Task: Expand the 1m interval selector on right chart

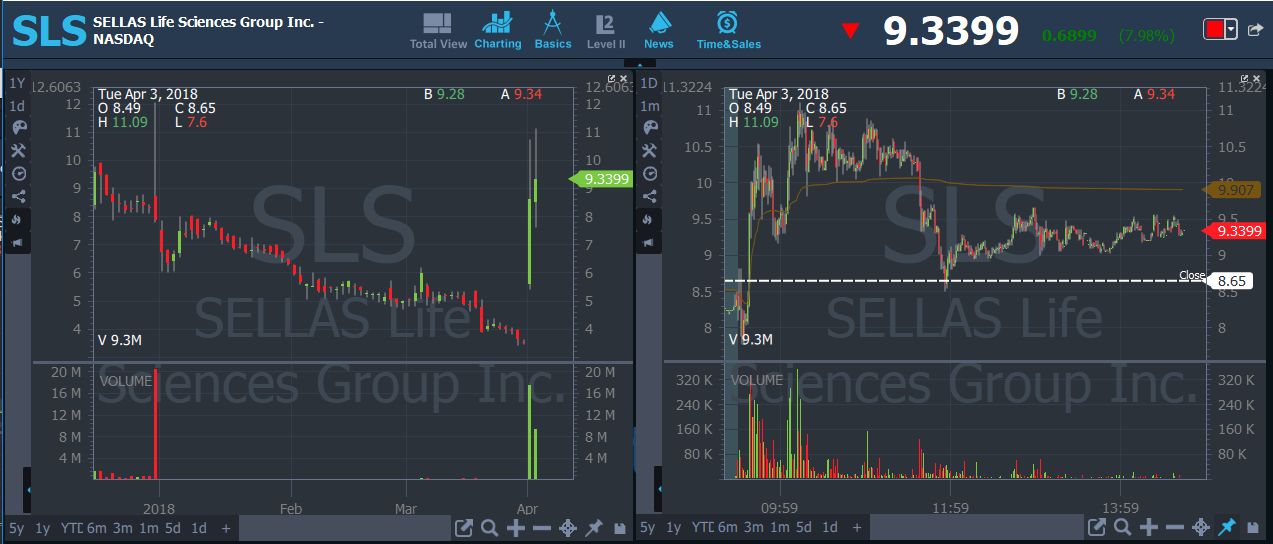Action: pos(649,106)
